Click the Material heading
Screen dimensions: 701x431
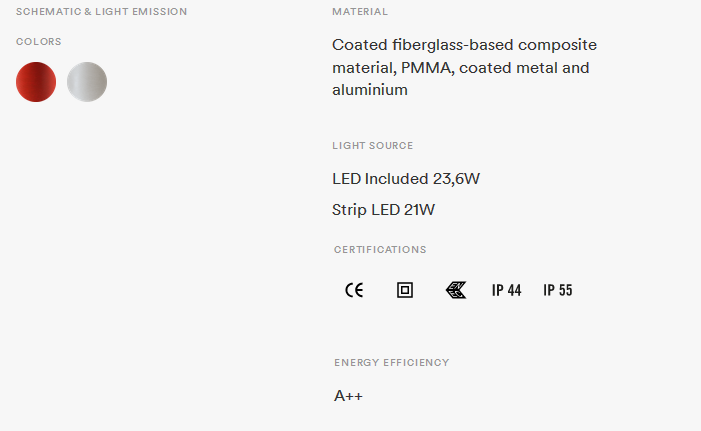(360, 12)
